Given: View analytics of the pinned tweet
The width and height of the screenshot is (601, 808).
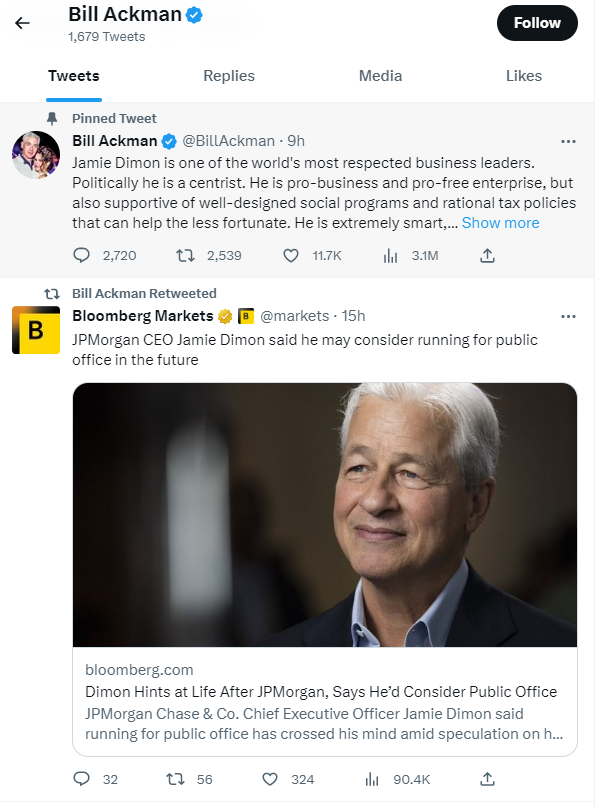Looking at the screenshot, I should pyautogui.click(x=391, y=256).
